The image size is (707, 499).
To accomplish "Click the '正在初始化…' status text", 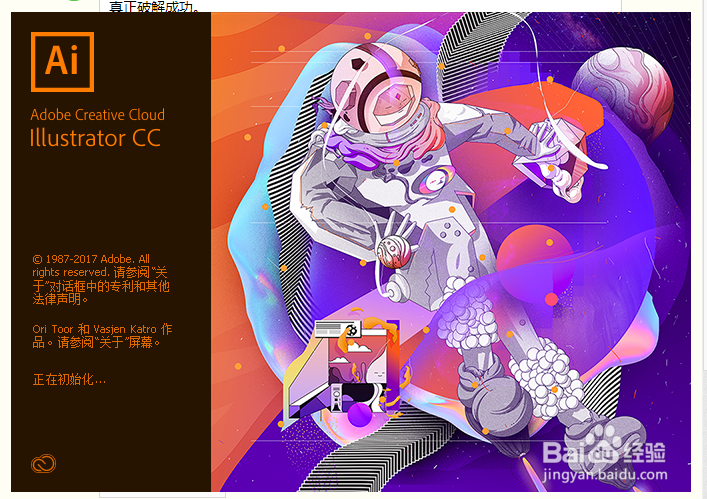I will pyautogui.click(x=69, y=380).
